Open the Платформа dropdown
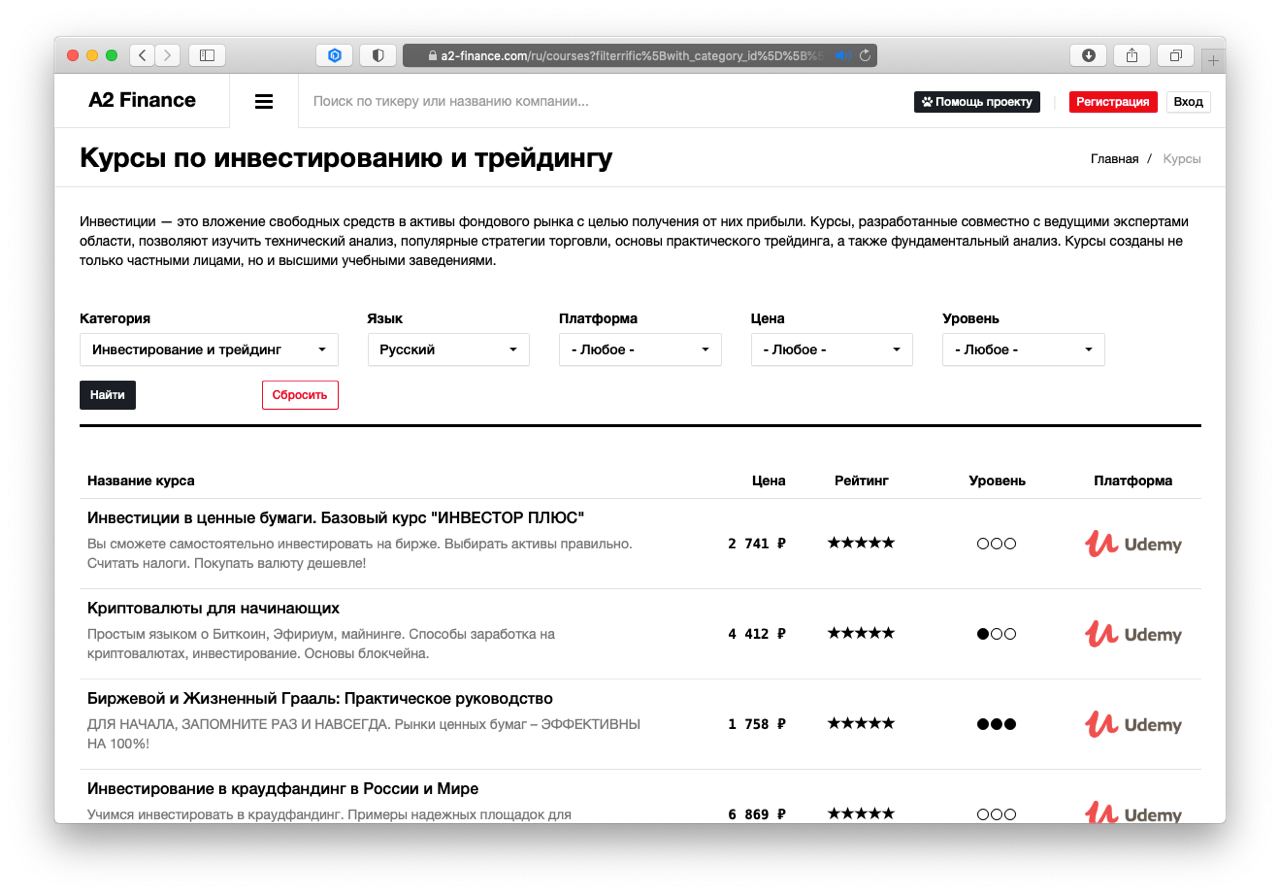This screenshot has height=895, width=1280. [640, 350]
